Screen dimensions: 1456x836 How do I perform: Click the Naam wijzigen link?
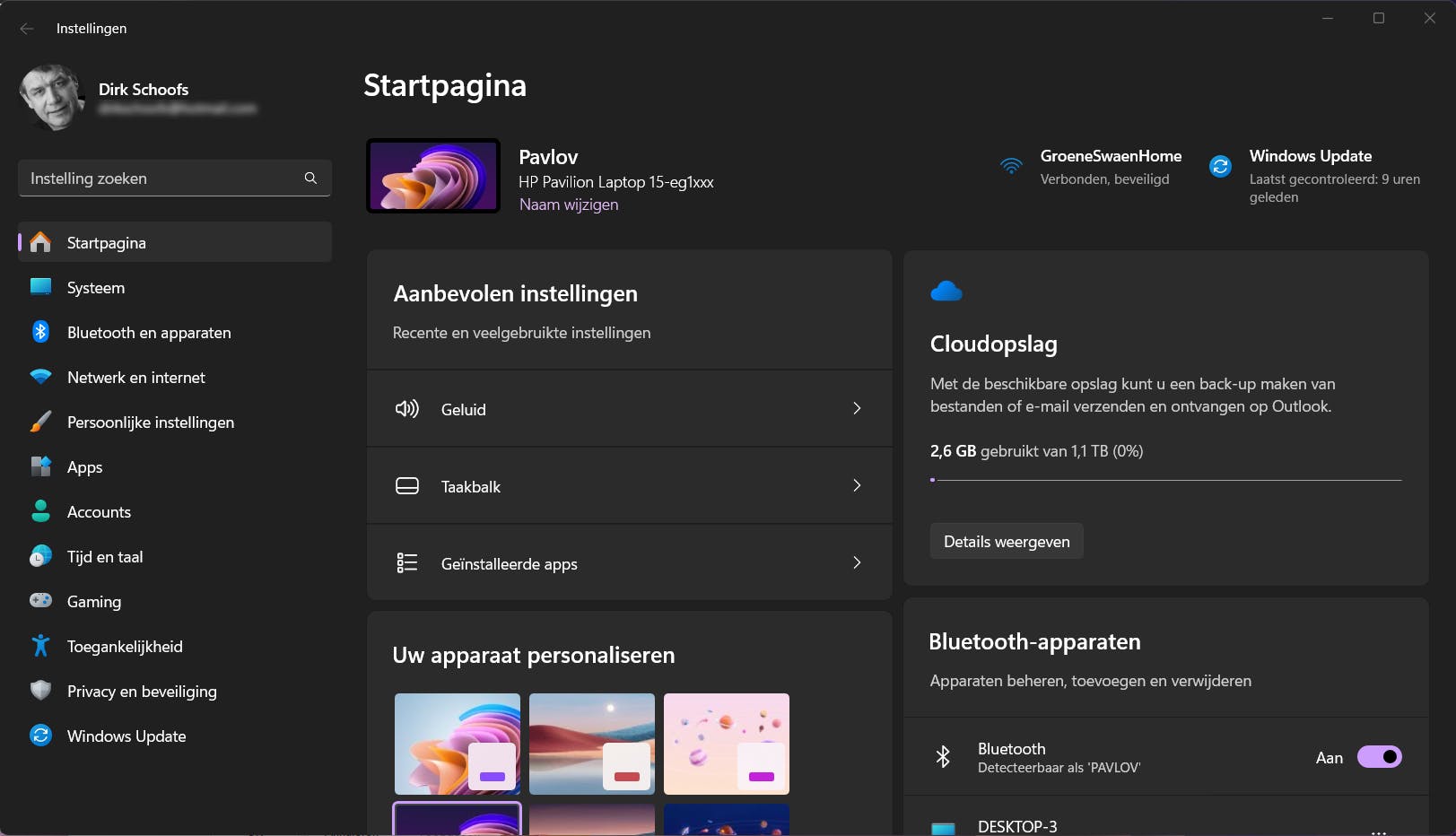[569, 205]
